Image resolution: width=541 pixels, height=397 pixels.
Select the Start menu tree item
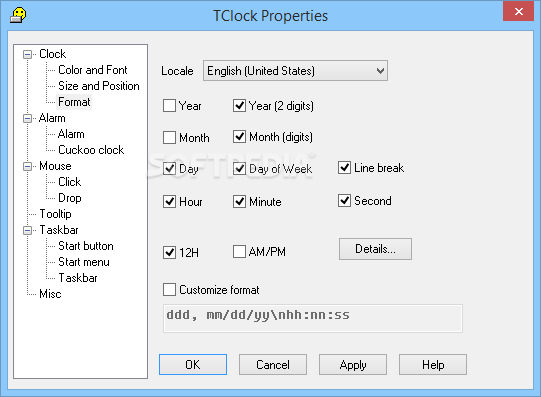(84, 262)
